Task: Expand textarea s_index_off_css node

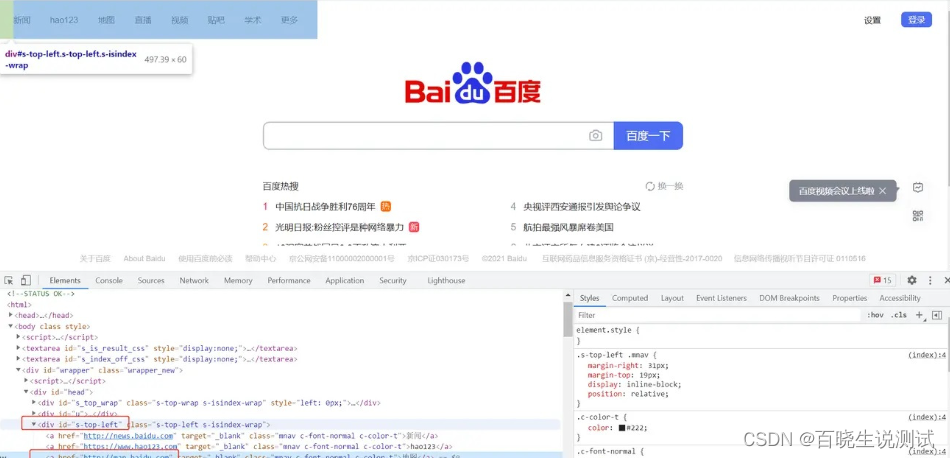Action: click(x=18, y=359)
